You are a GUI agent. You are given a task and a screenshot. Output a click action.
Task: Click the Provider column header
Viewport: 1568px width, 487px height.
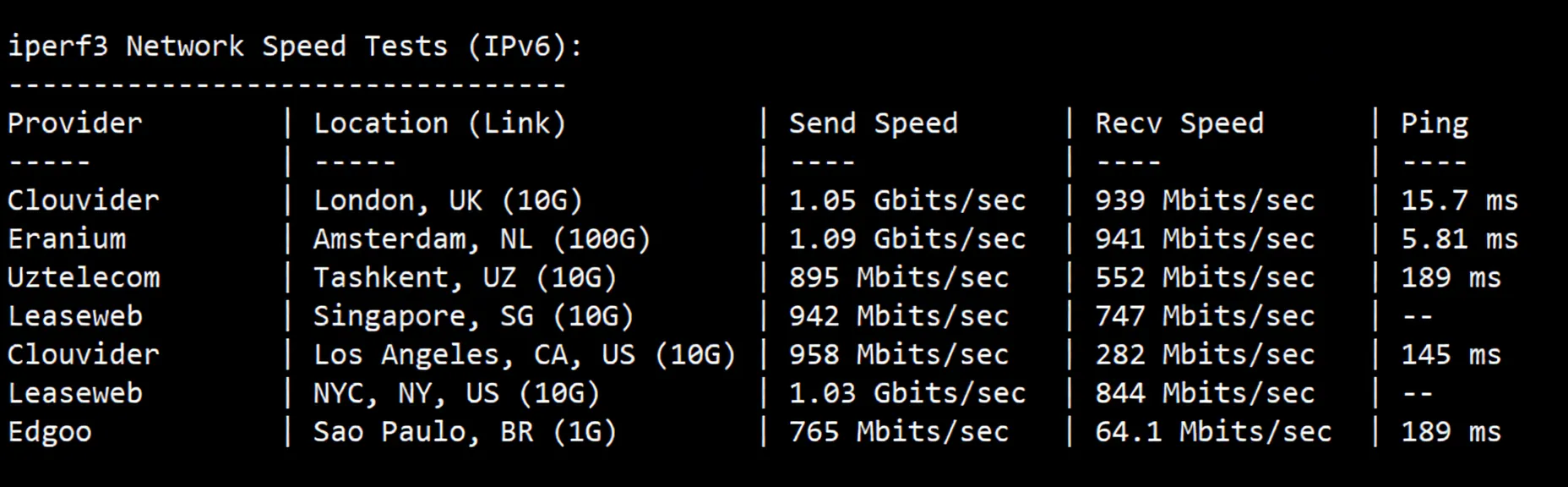(75, 124)
